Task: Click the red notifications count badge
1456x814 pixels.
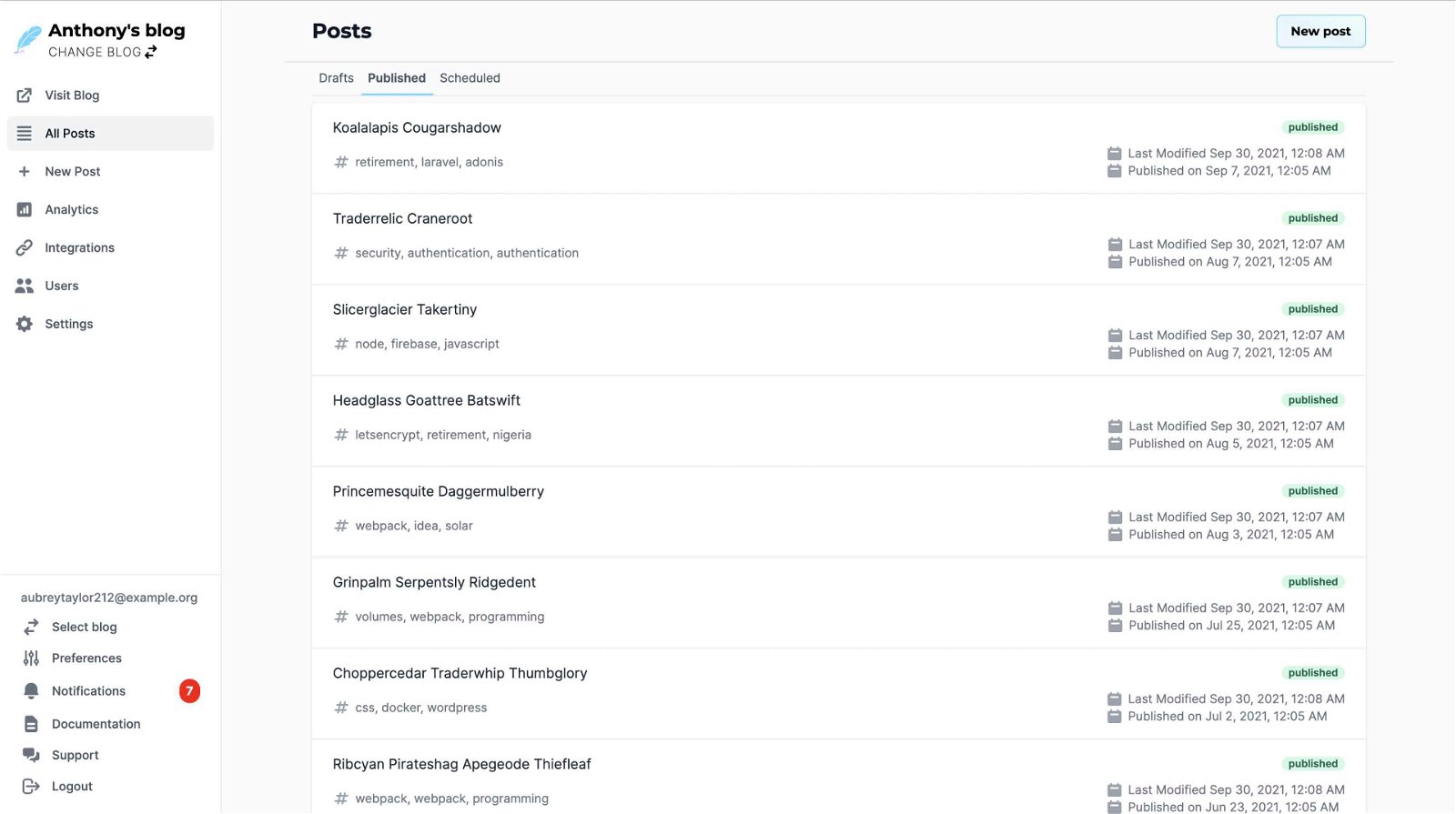Action: [x=189, y=691]
